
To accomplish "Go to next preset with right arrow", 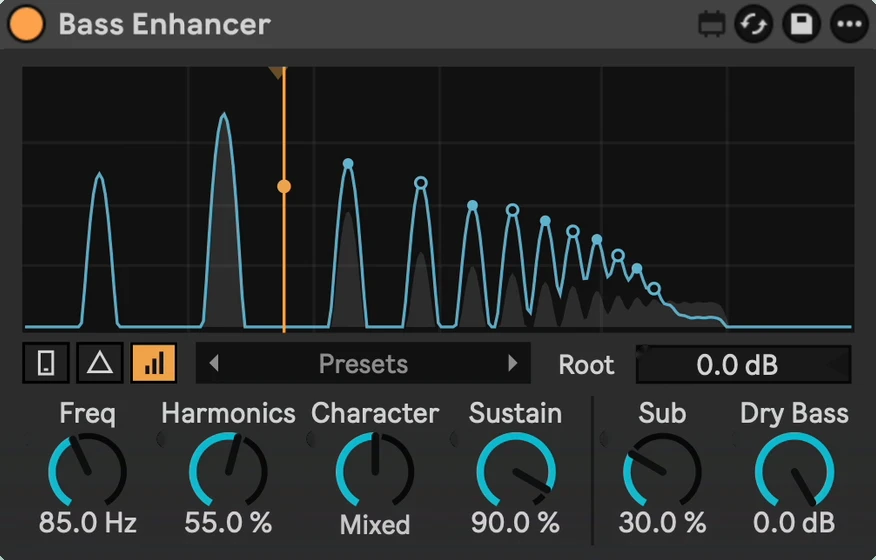I will (513, 364).
